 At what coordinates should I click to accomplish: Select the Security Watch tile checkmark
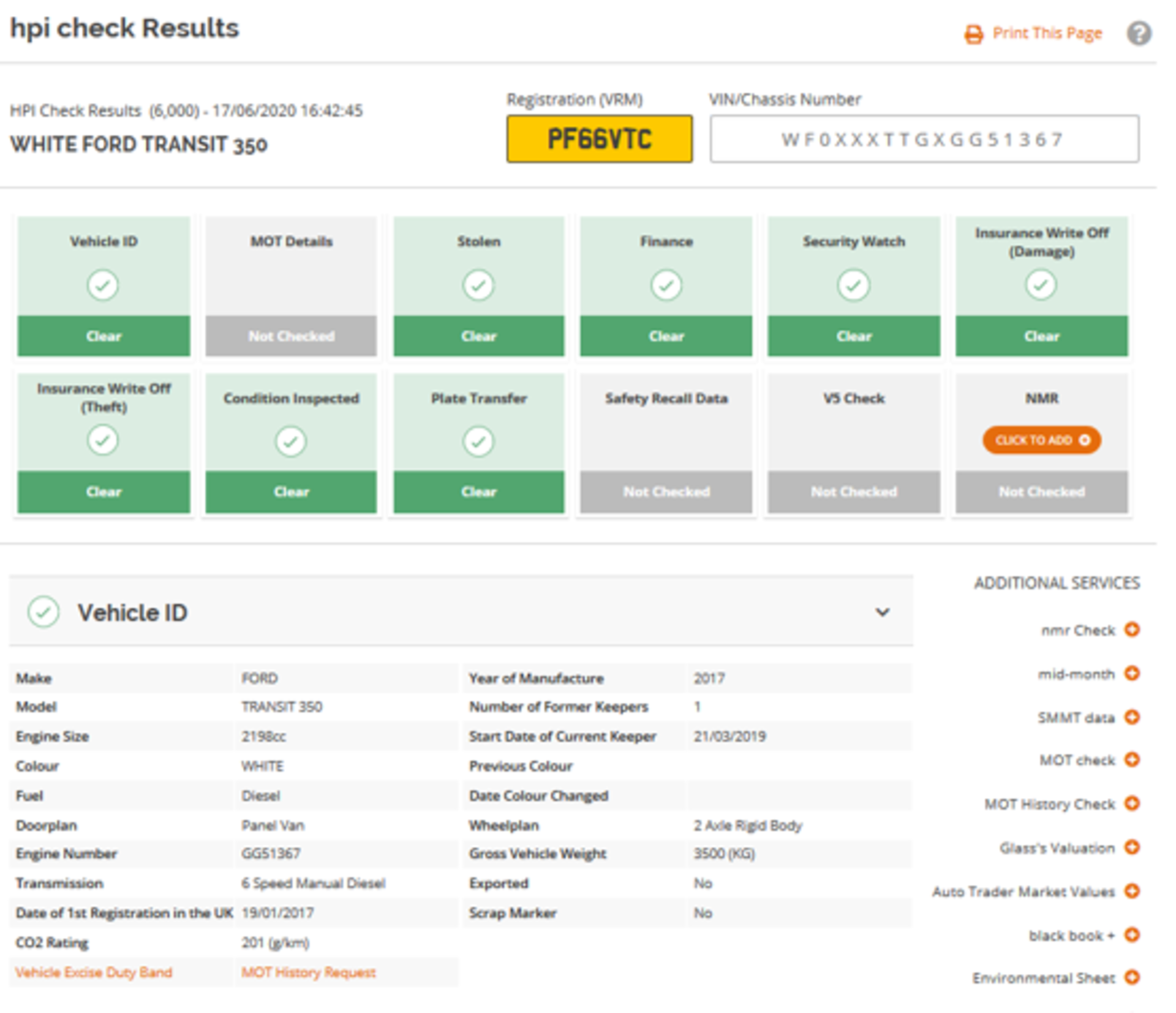click(854, 285)
